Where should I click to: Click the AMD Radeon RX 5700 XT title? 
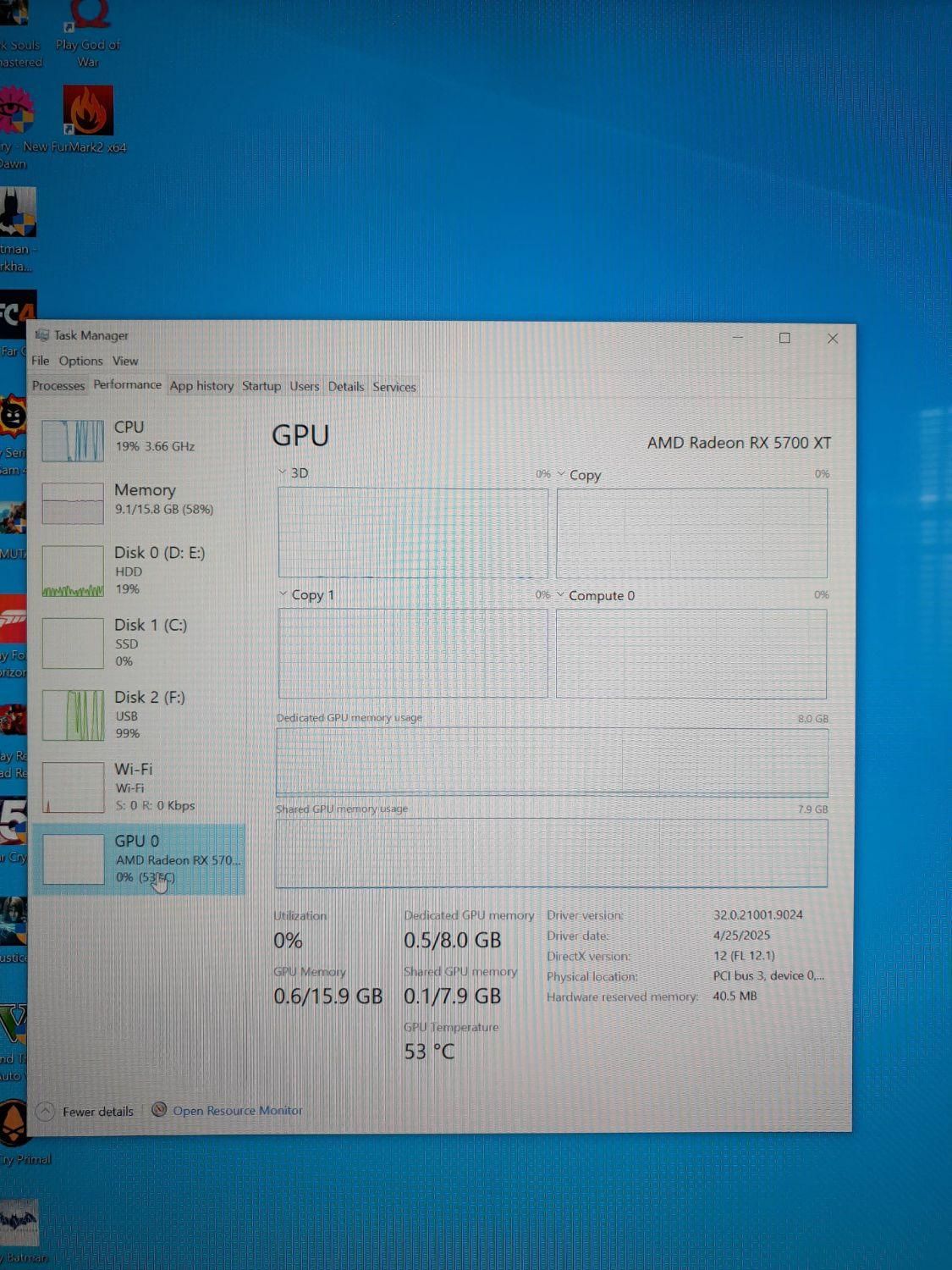739,443
